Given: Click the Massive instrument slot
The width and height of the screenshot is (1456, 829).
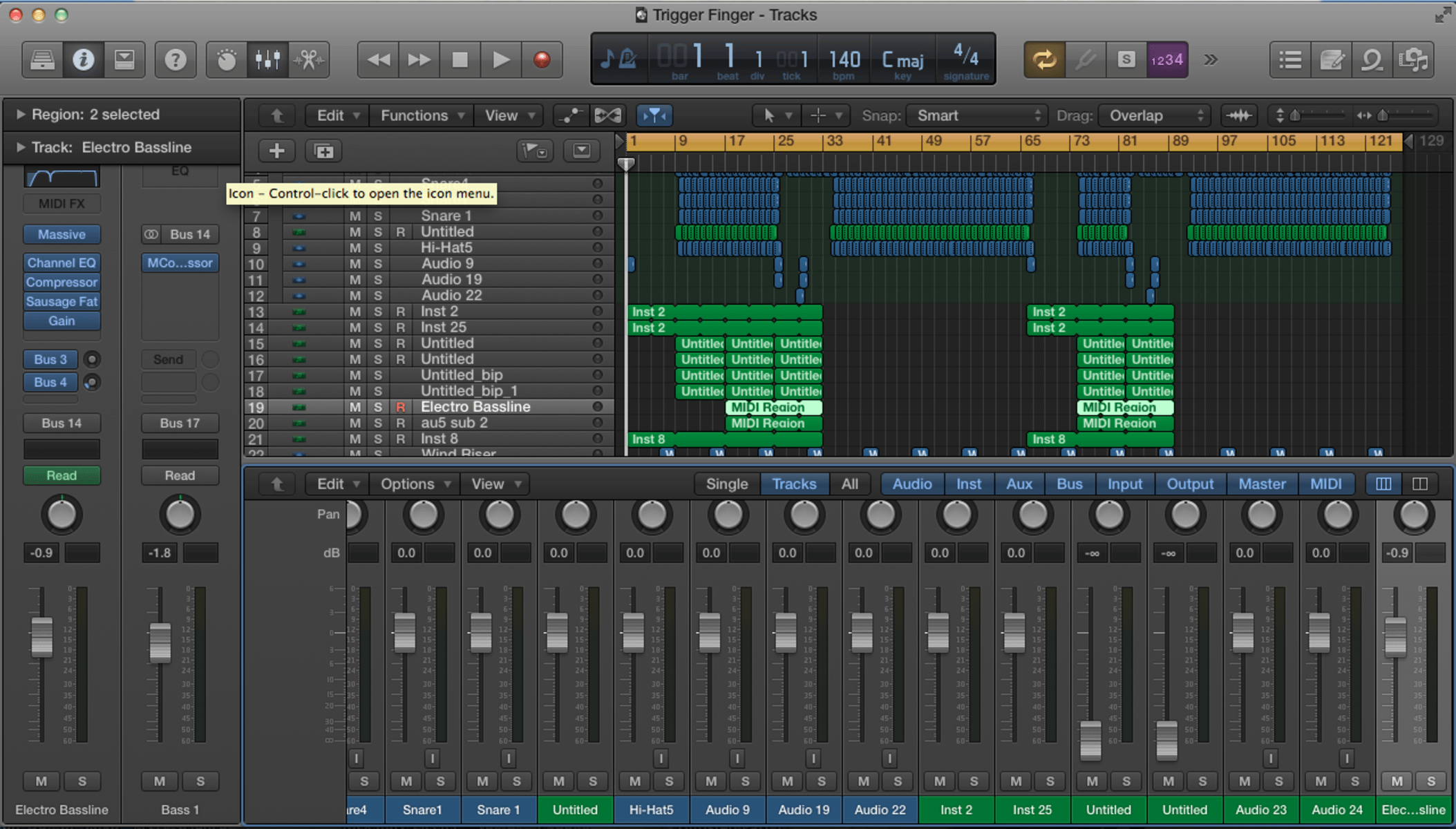Looking at the screenshot, I should [x=62, y=235].
